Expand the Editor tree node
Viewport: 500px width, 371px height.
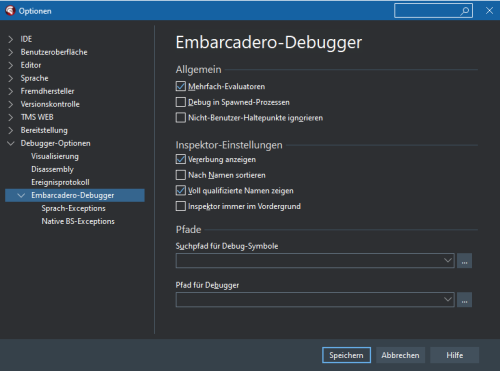(11, 65)
